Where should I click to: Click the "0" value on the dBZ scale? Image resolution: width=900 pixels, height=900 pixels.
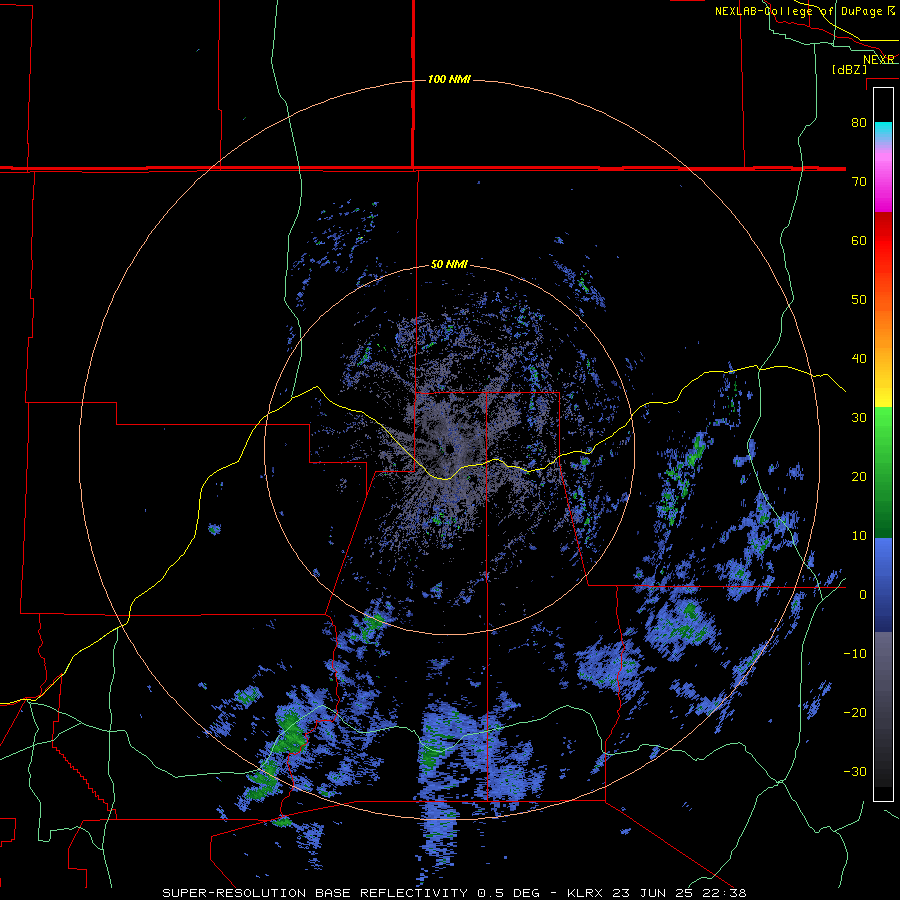(863, 596)
